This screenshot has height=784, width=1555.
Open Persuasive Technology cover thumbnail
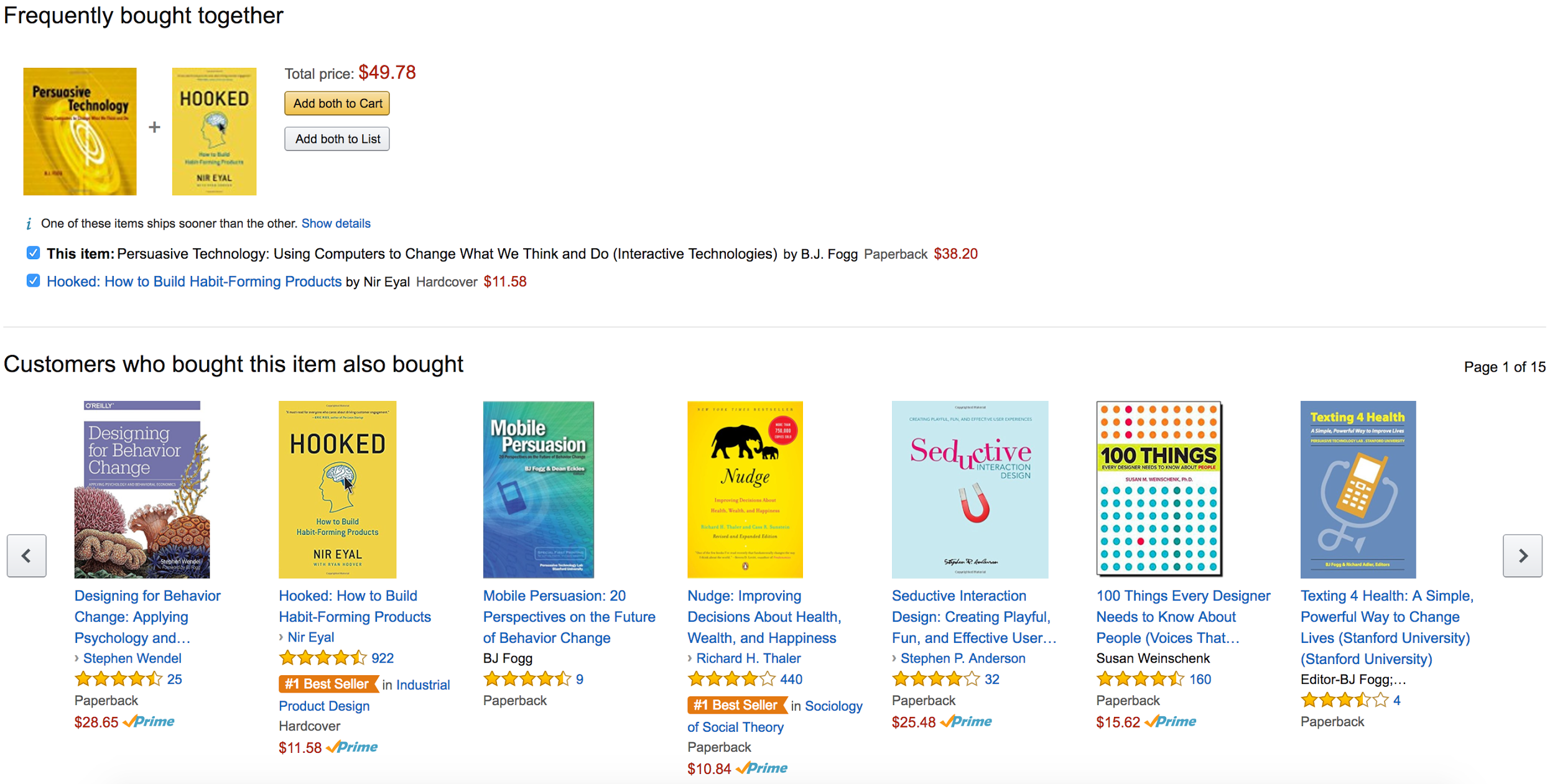80,131
